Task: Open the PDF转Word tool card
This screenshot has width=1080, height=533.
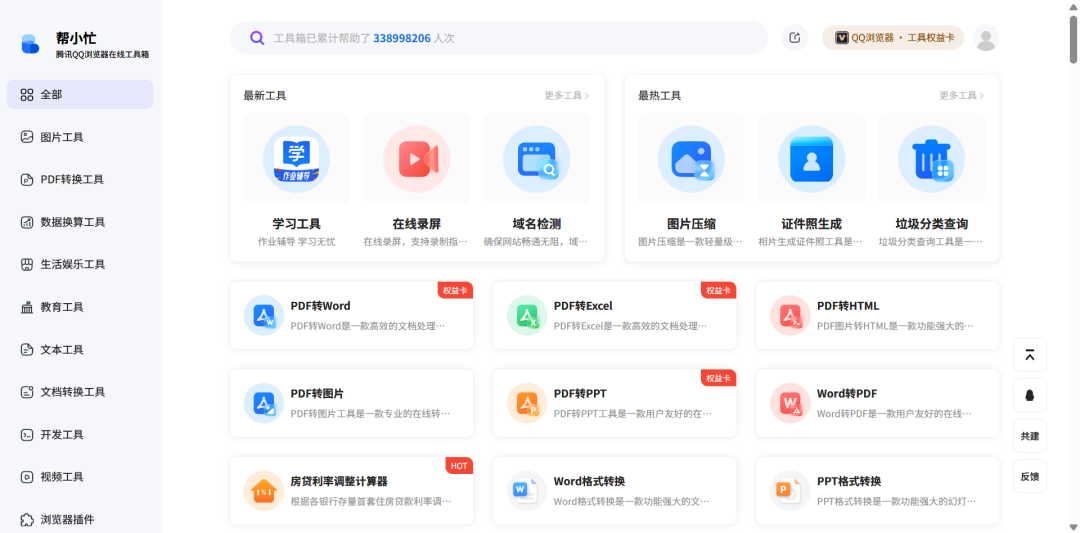Action: point(351,315)
